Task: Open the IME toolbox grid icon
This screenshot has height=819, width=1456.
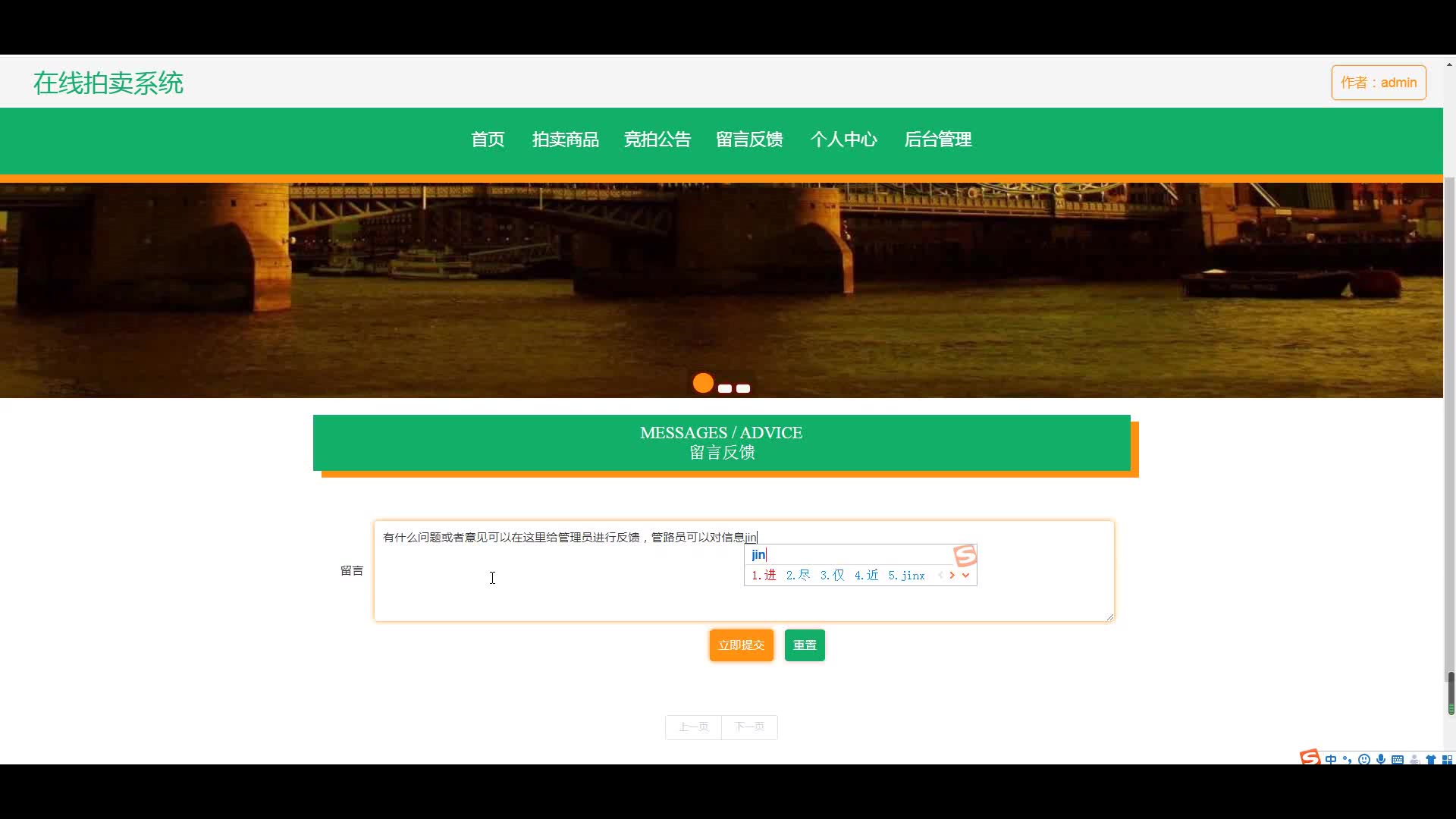Action: pos(1447,759)
